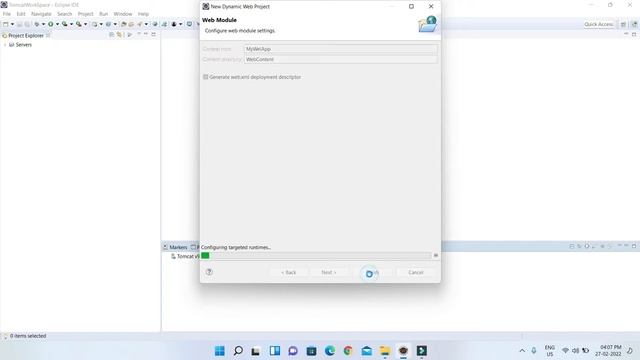
Task: Open Google Chrome from taskbar
Action: [348, 351]
